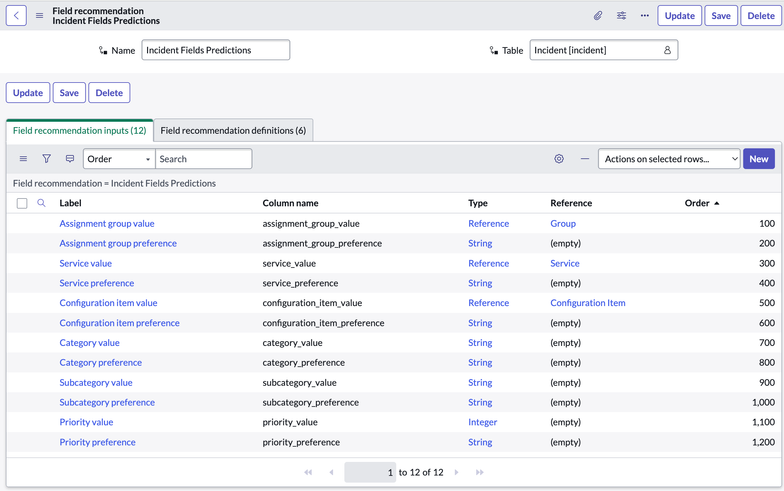Click the column search magnifier icon
Image resolution: width=784 pixels, height=491 pixels.
(x=42, y=203)
